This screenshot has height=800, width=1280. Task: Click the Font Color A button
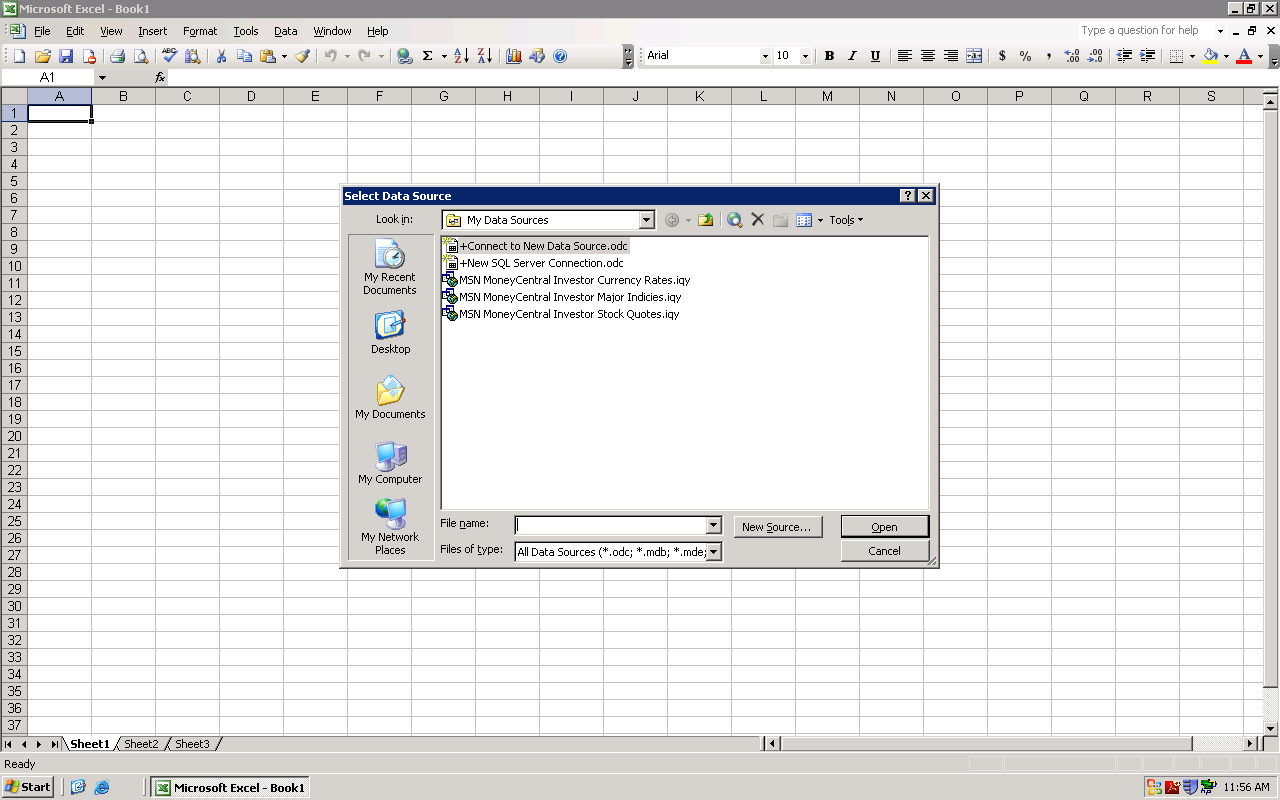[x=1244, y=56]
